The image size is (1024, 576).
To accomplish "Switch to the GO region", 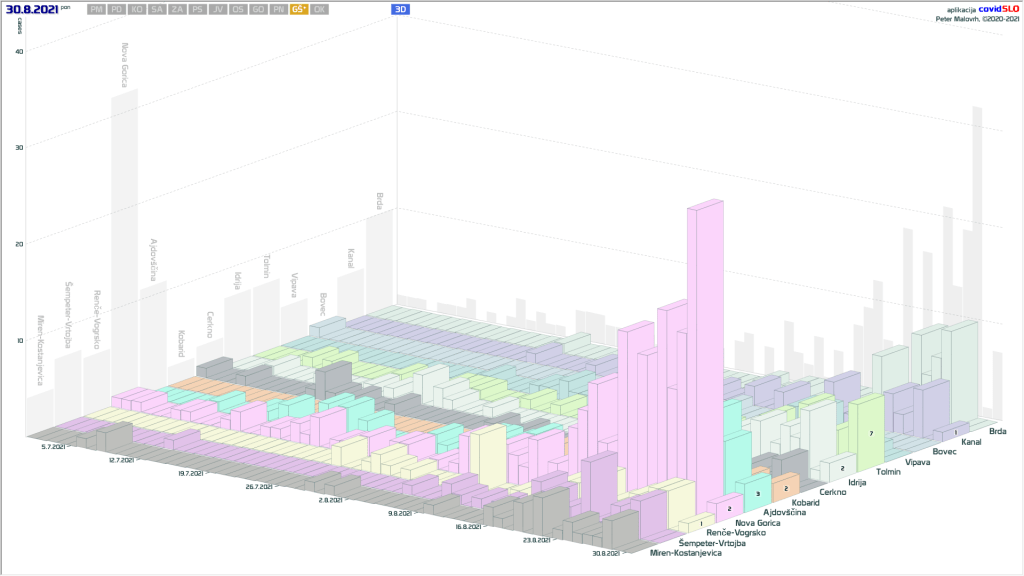I will (258, 9).
